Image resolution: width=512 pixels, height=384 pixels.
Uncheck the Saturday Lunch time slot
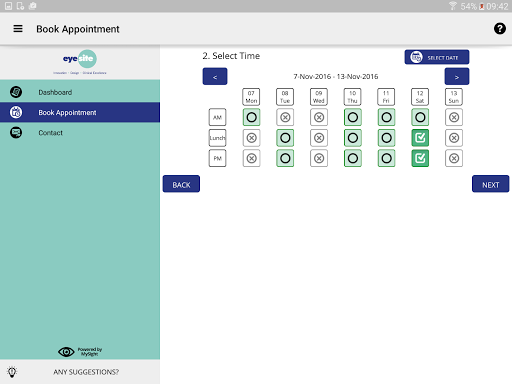(x=420, y=138)
